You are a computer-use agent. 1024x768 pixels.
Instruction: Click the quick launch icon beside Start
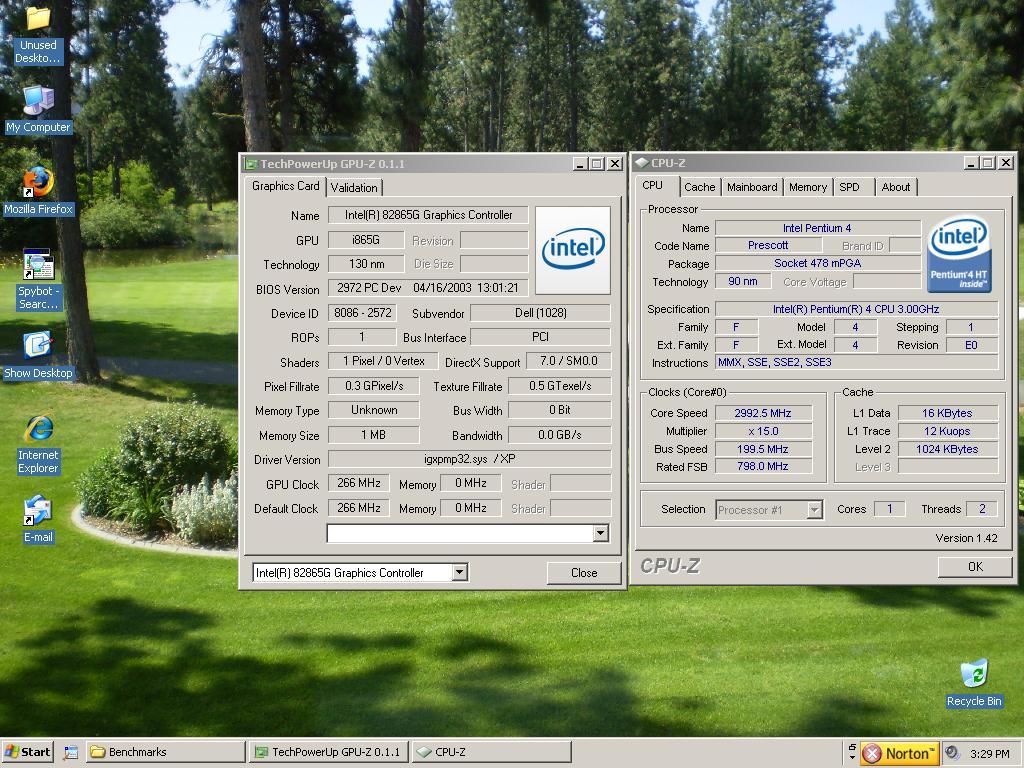point(71,752)
